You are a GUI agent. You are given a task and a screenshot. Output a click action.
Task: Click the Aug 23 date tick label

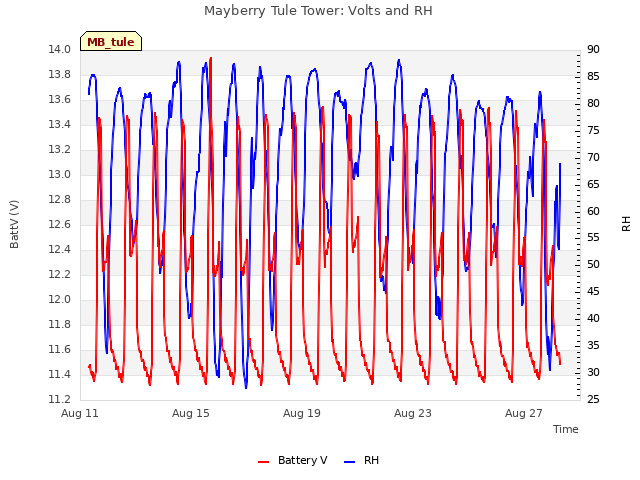click(x=413, y=413)
